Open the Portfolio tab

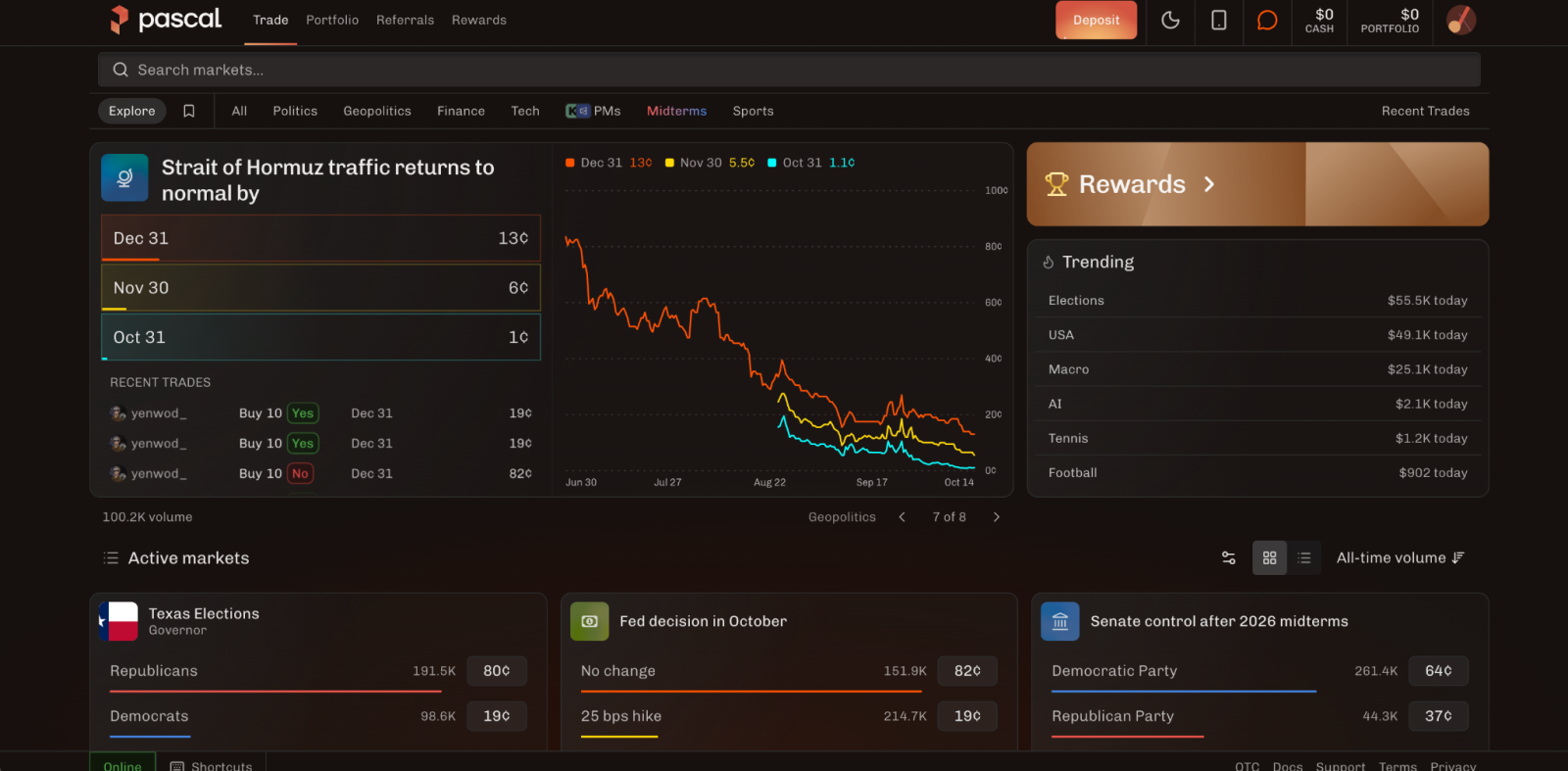tap(332, 20)
